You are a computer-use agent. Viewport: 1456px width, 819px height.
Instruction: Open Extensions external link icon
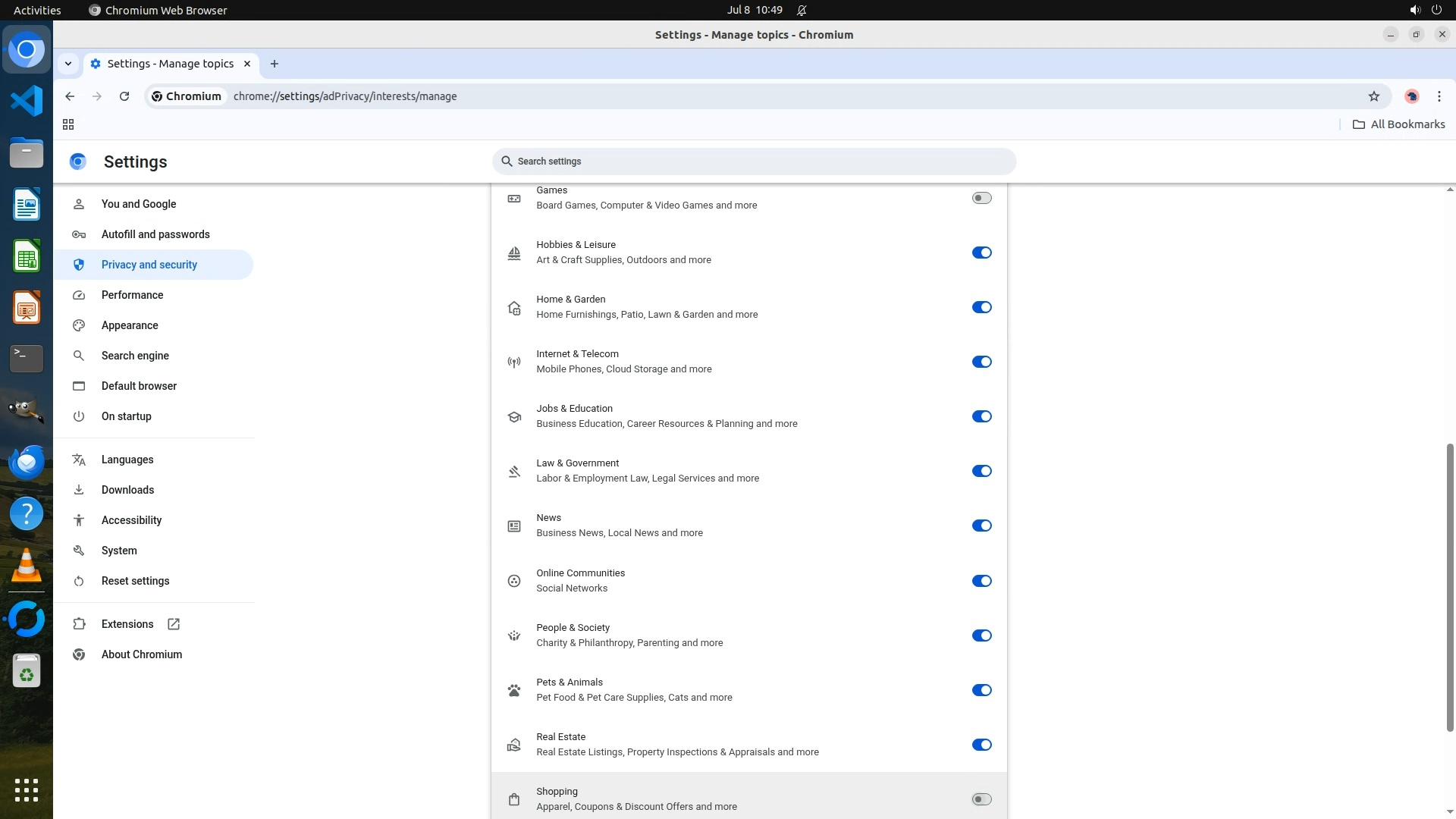(174, 624)
